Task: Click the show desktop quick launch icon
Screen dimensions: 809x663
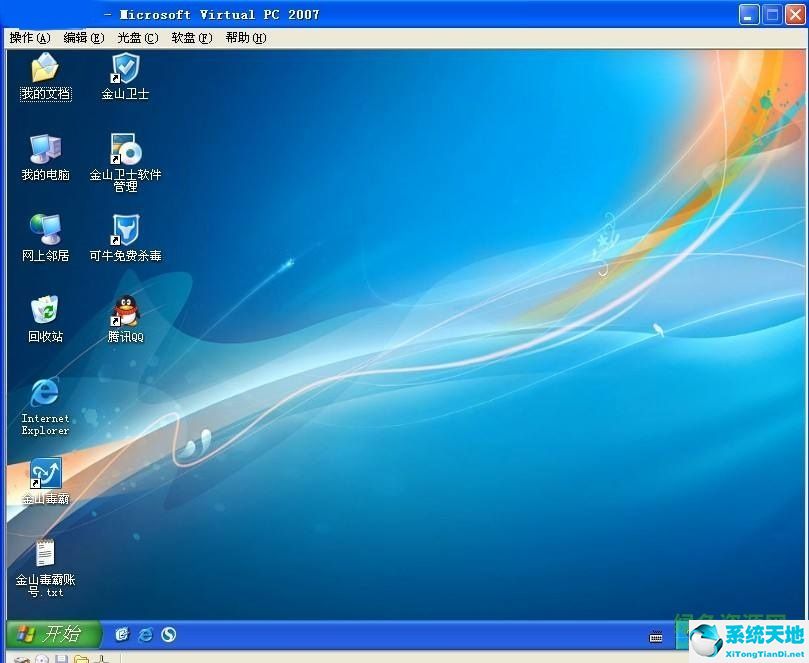Action: pos(122,634)
